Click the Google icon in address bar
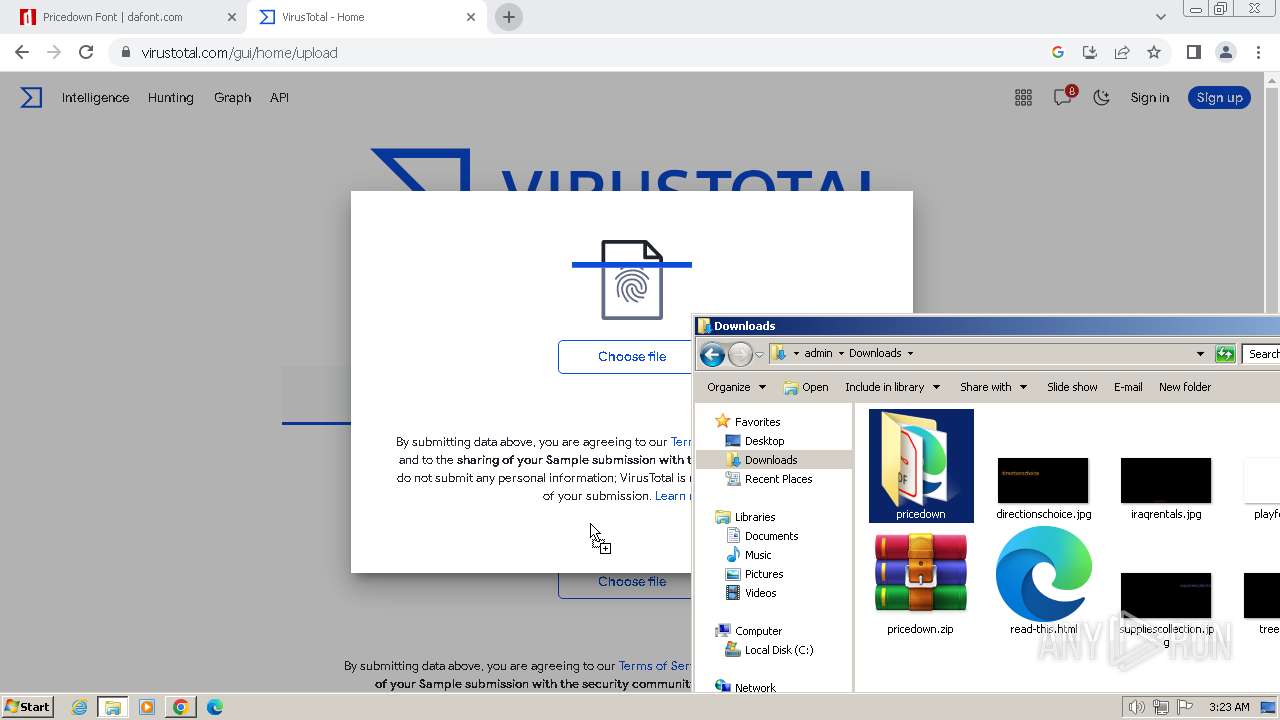 1058,52
